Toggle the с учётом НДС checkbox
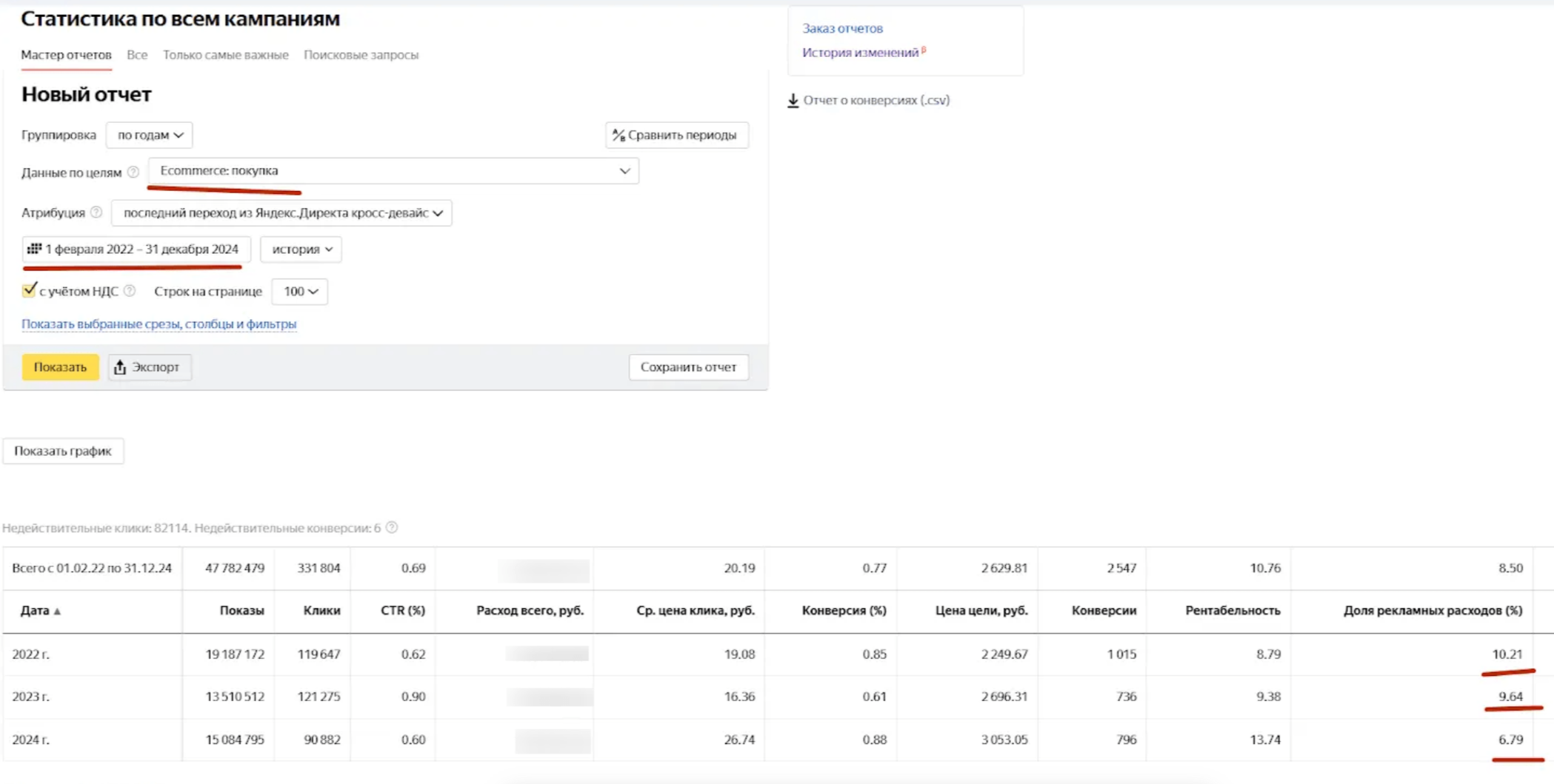This screenshot has width=1554, height=784. click(29, 290)
